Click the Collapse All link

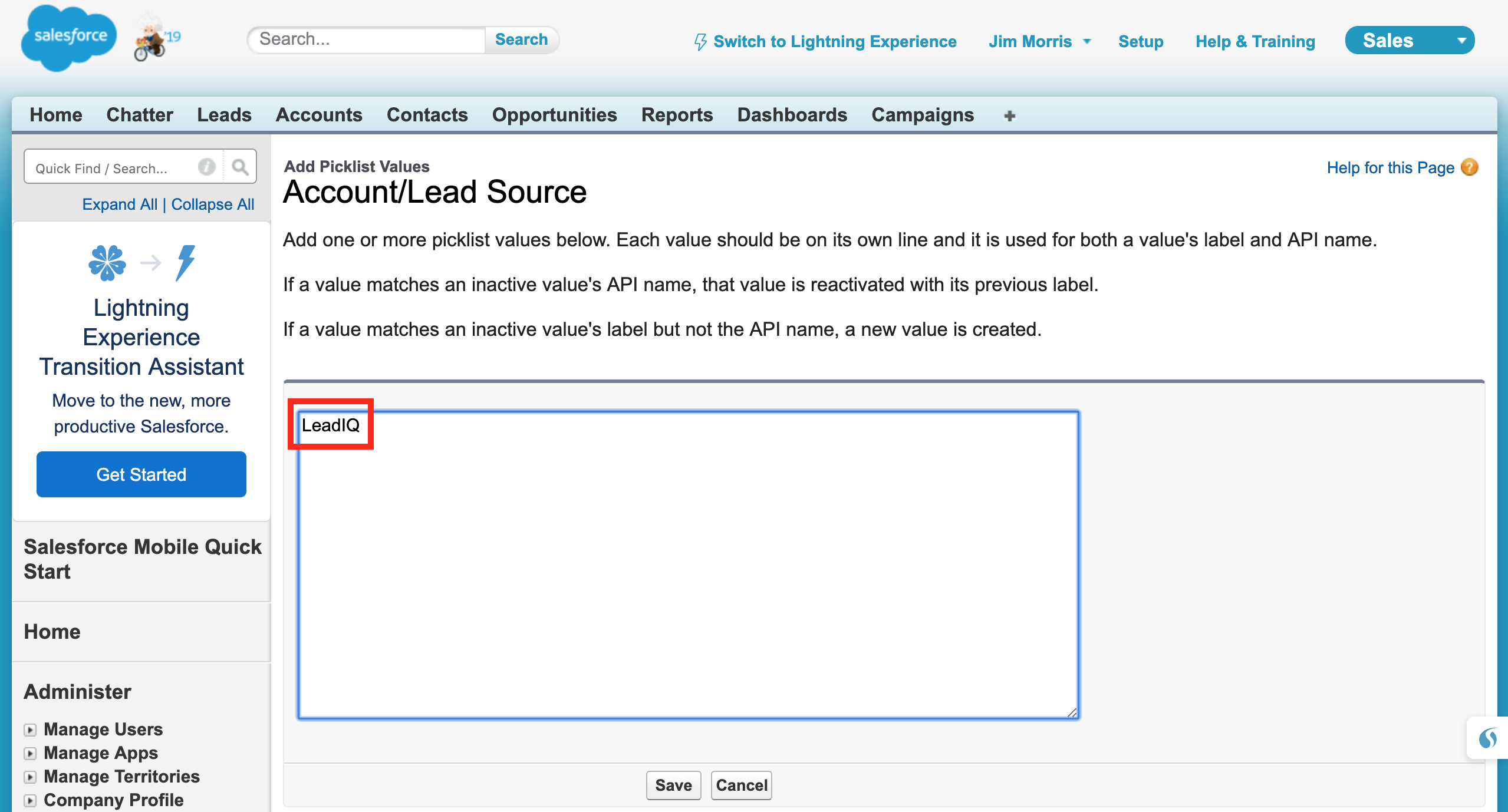(x=212, y=204)
